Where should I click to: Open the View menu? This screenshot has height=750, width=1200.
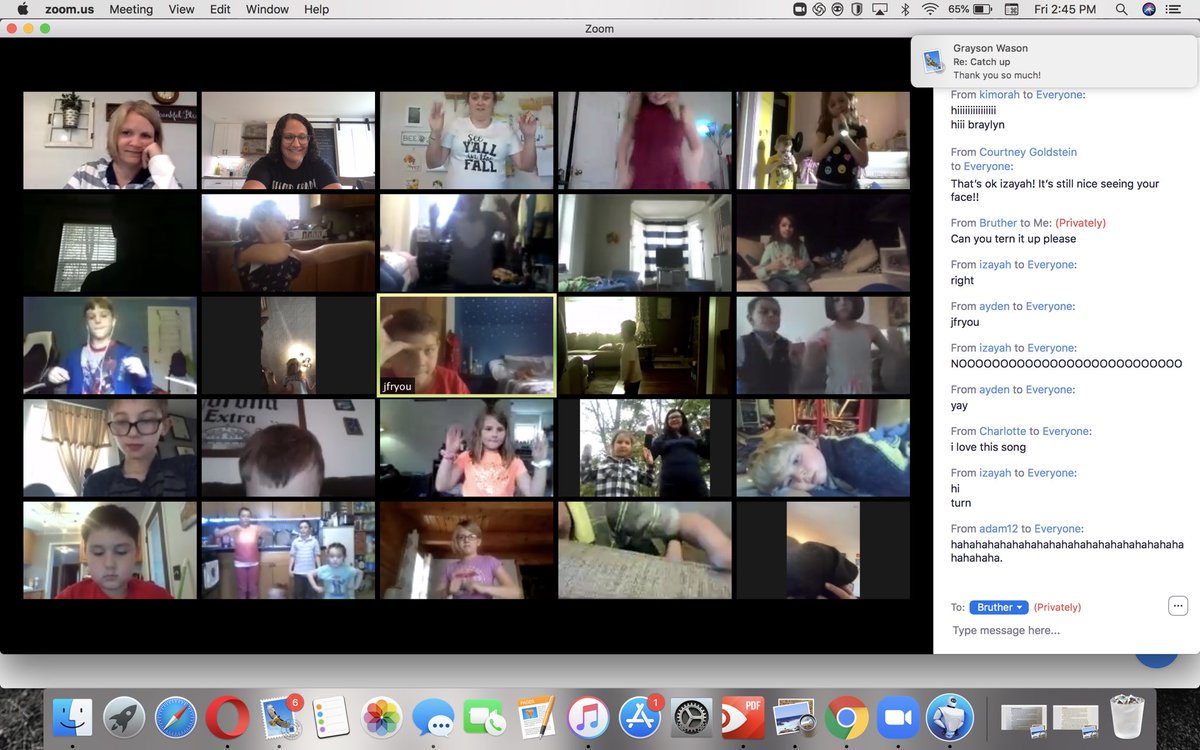(181, 9)
